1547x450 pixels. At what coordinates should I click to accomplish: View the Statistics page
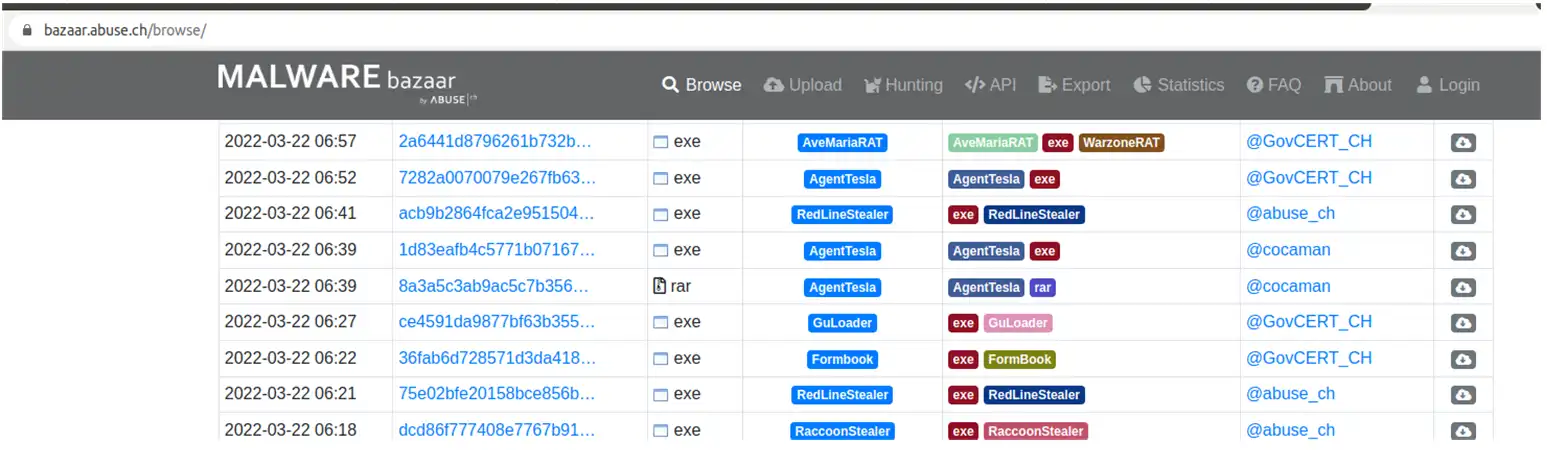pos(1179,85)
